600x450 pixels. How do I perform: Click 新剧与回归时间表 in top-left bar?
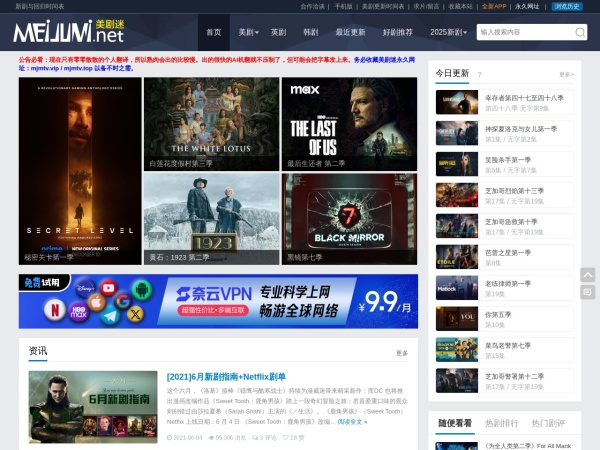pyautogui.click(x=40, y=7)
